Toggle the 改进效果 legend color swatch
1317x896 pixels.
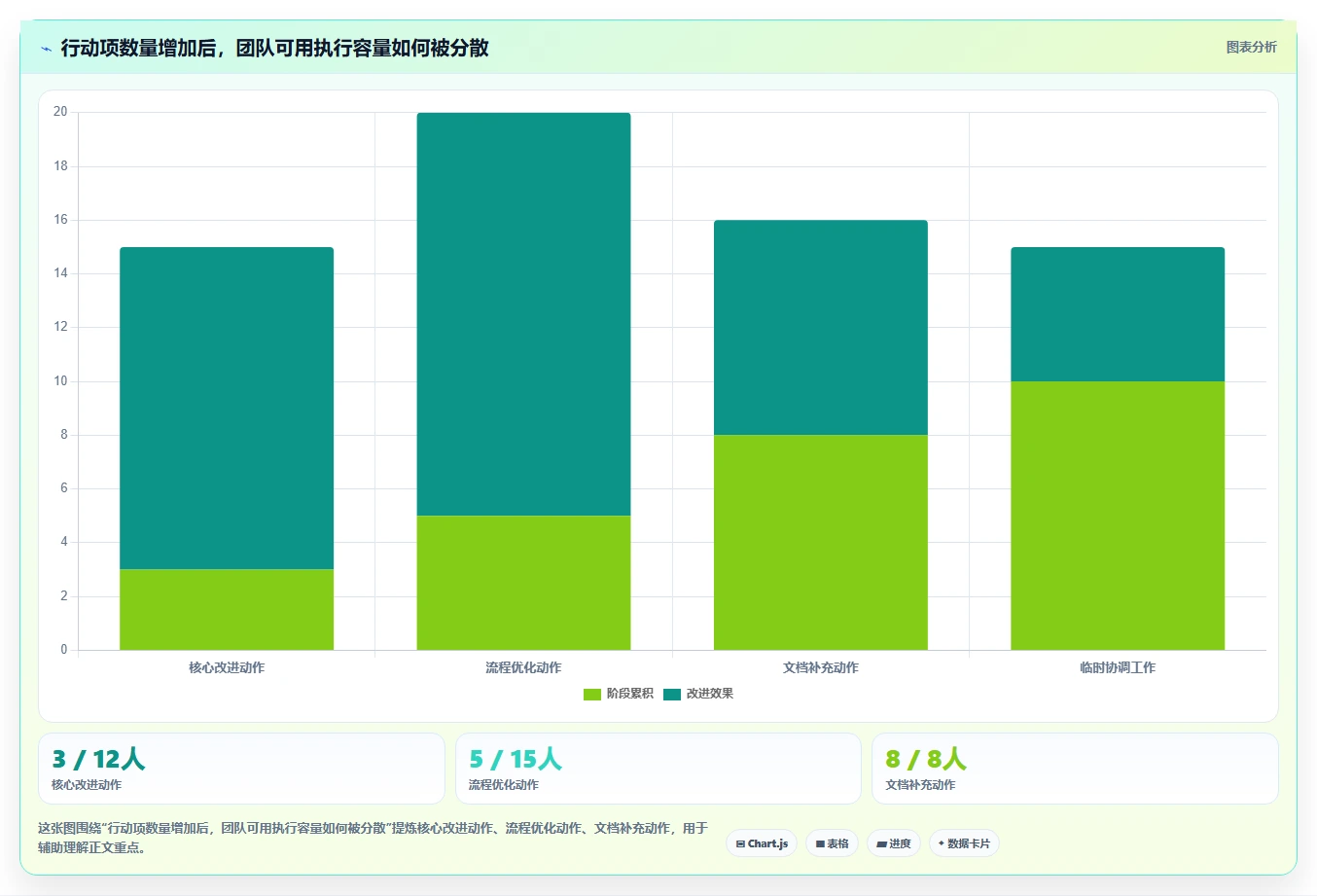[x=672, y=694]
